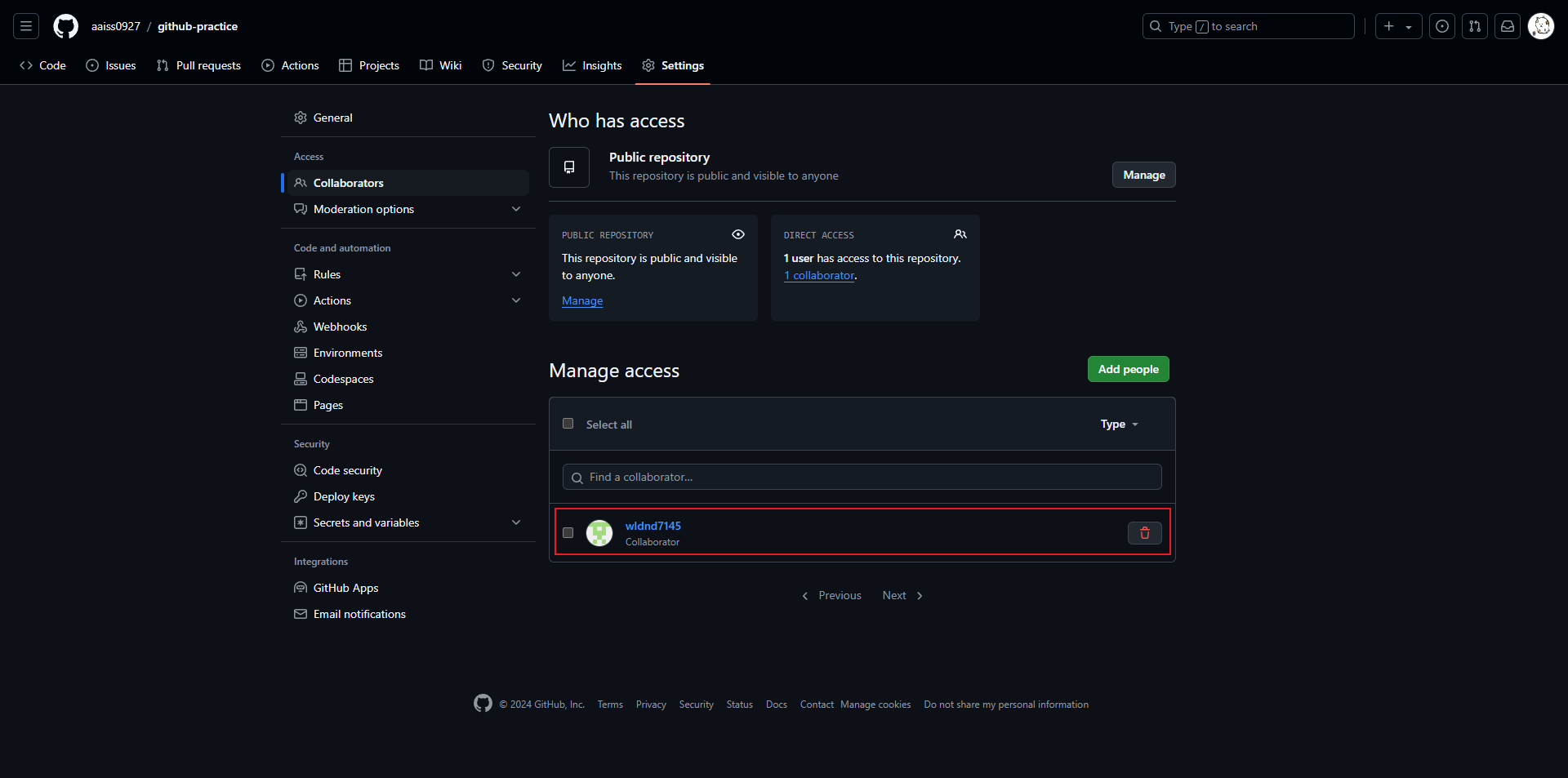The image size is (1568, 778).
Task: Click the eye icon in Public Repository card
Action: [x=738, y=234]
